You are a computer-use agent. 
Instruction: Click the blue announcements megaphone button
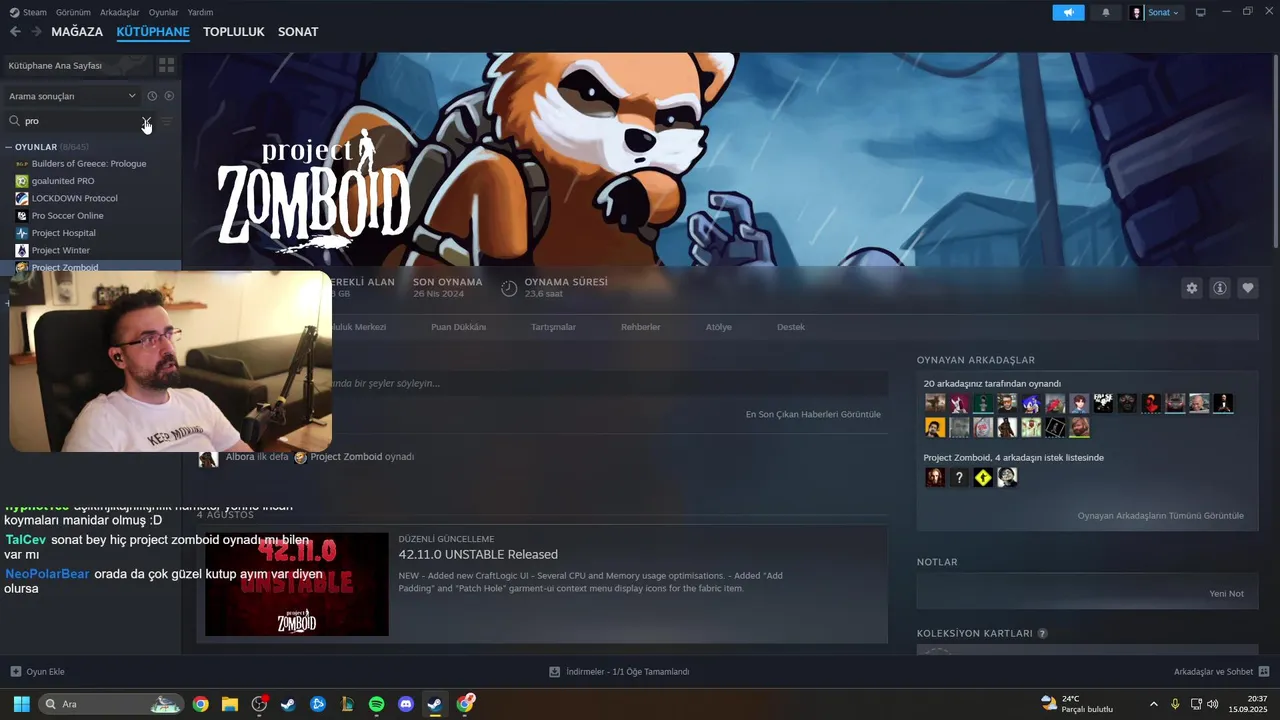(x=1068, y=13)
